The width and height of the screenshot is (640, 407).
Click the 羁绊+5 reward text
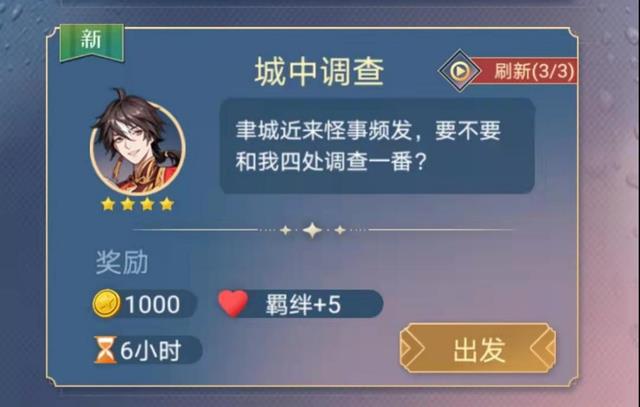(303, 305)
